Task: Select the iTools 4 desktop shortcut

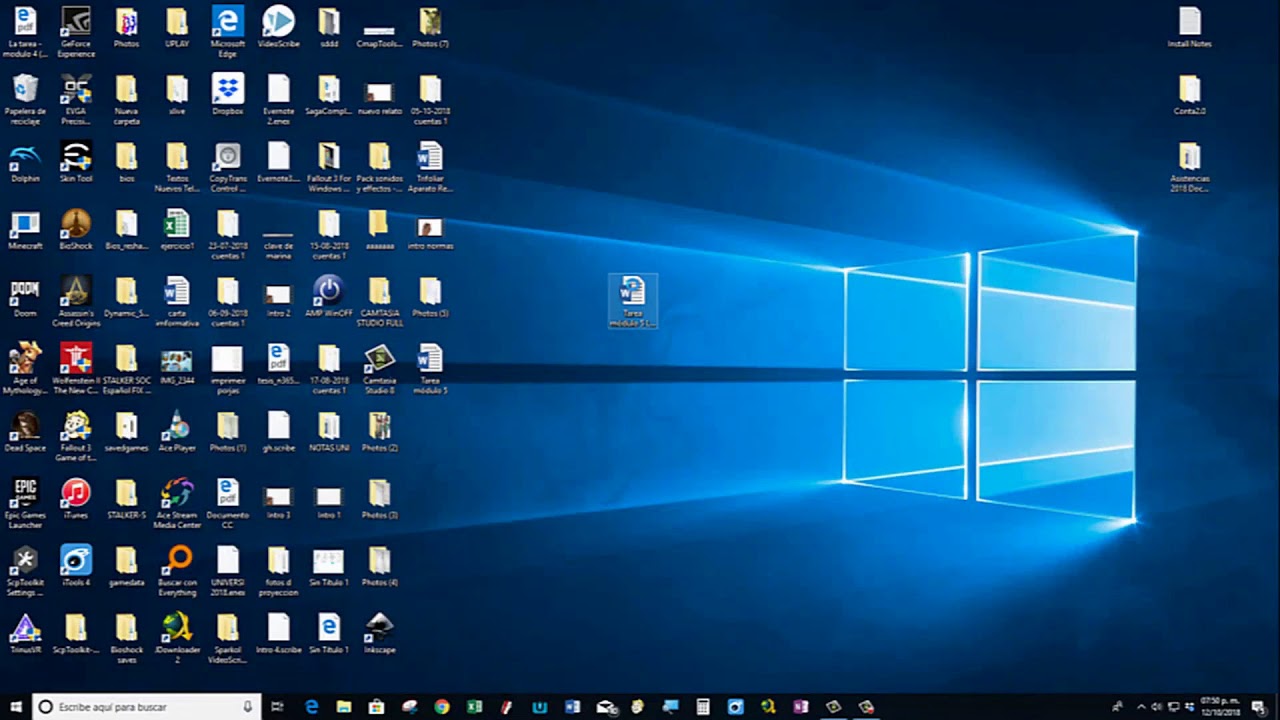Action: (x=76, y=565)
